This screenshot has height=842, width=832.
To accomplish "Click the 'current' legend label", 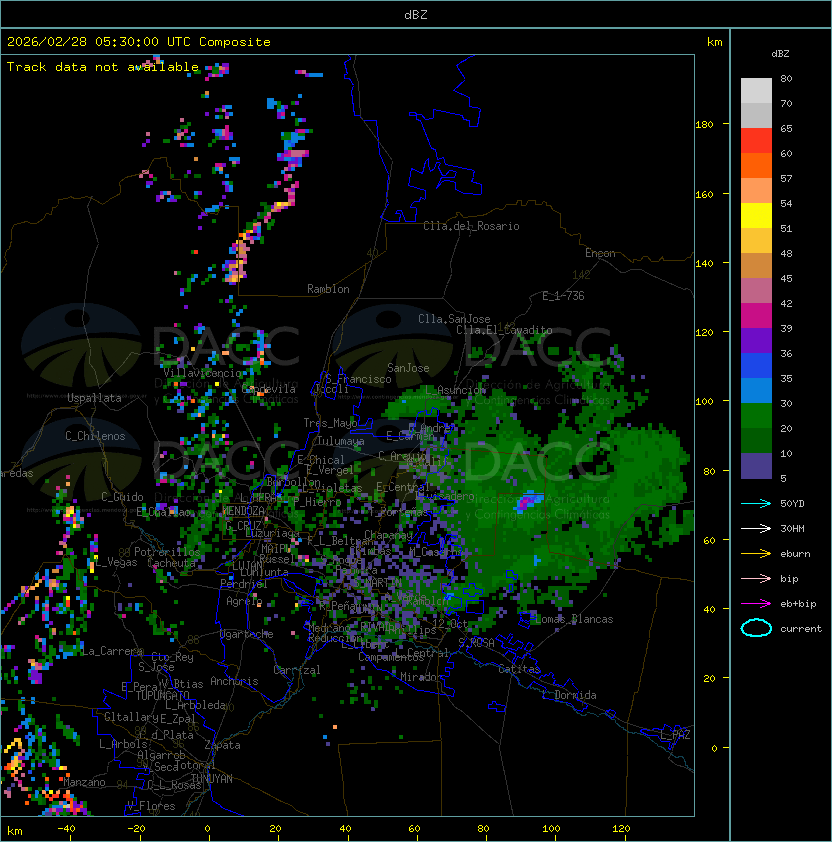I will point(801,629).
